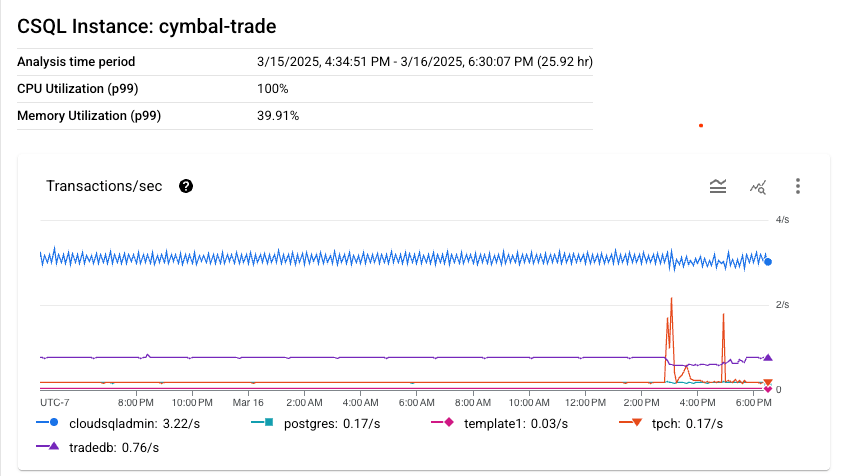Image resolution: width=841 pixels, height=476 pixels.
Task: Toggle the chart legend icon
Action: 718,186
